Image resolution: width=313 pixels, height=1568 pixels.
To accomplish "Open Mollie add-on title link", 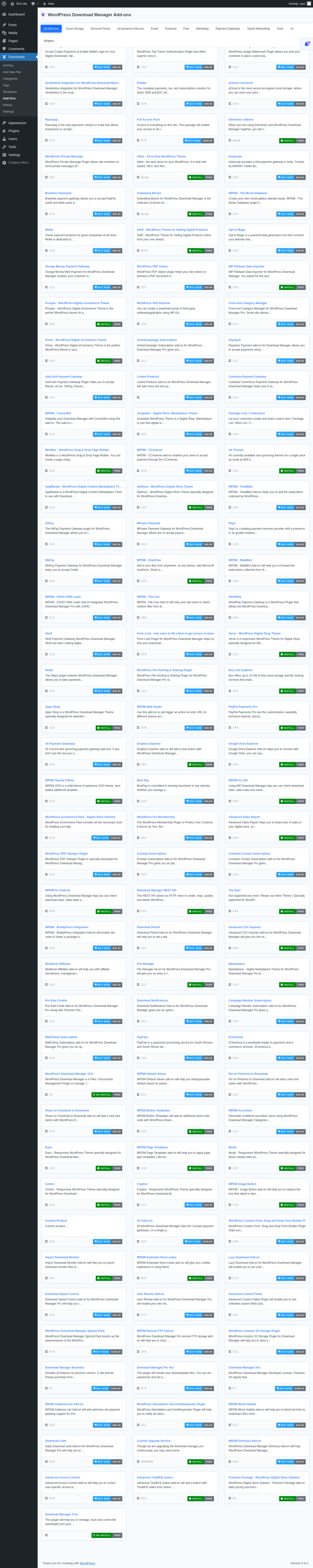I will click(x=49, y=230).
